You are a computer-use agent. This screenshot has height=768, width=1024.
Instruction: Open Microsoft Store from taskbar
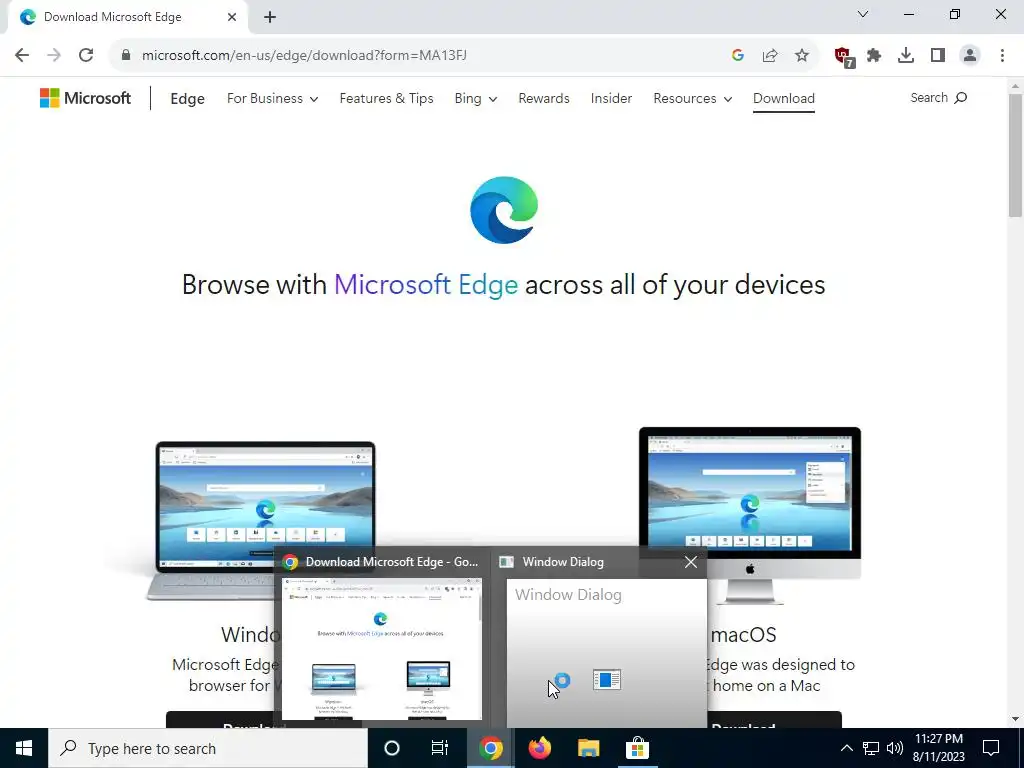pyautogui.click(x=637, y=748)
